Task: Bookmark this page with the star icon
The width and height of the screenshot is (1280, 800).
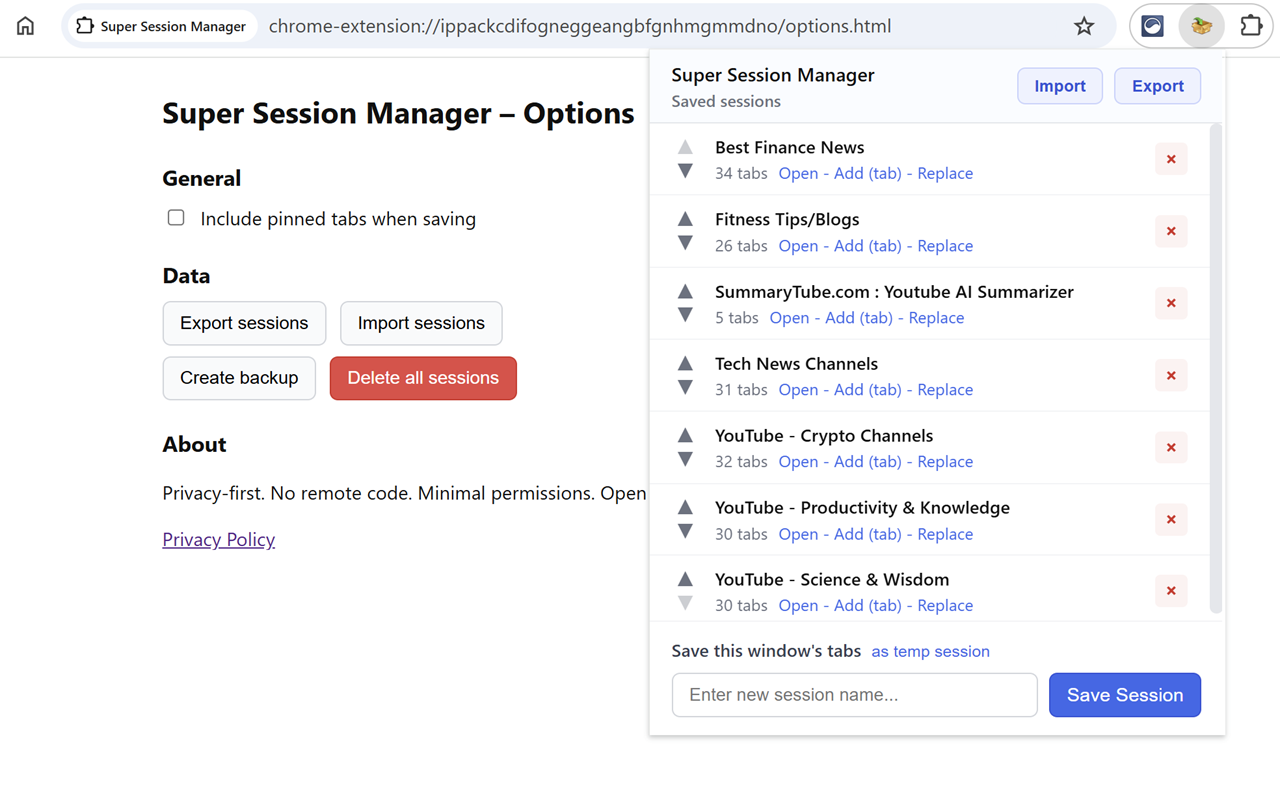Action: point(1084,26)
